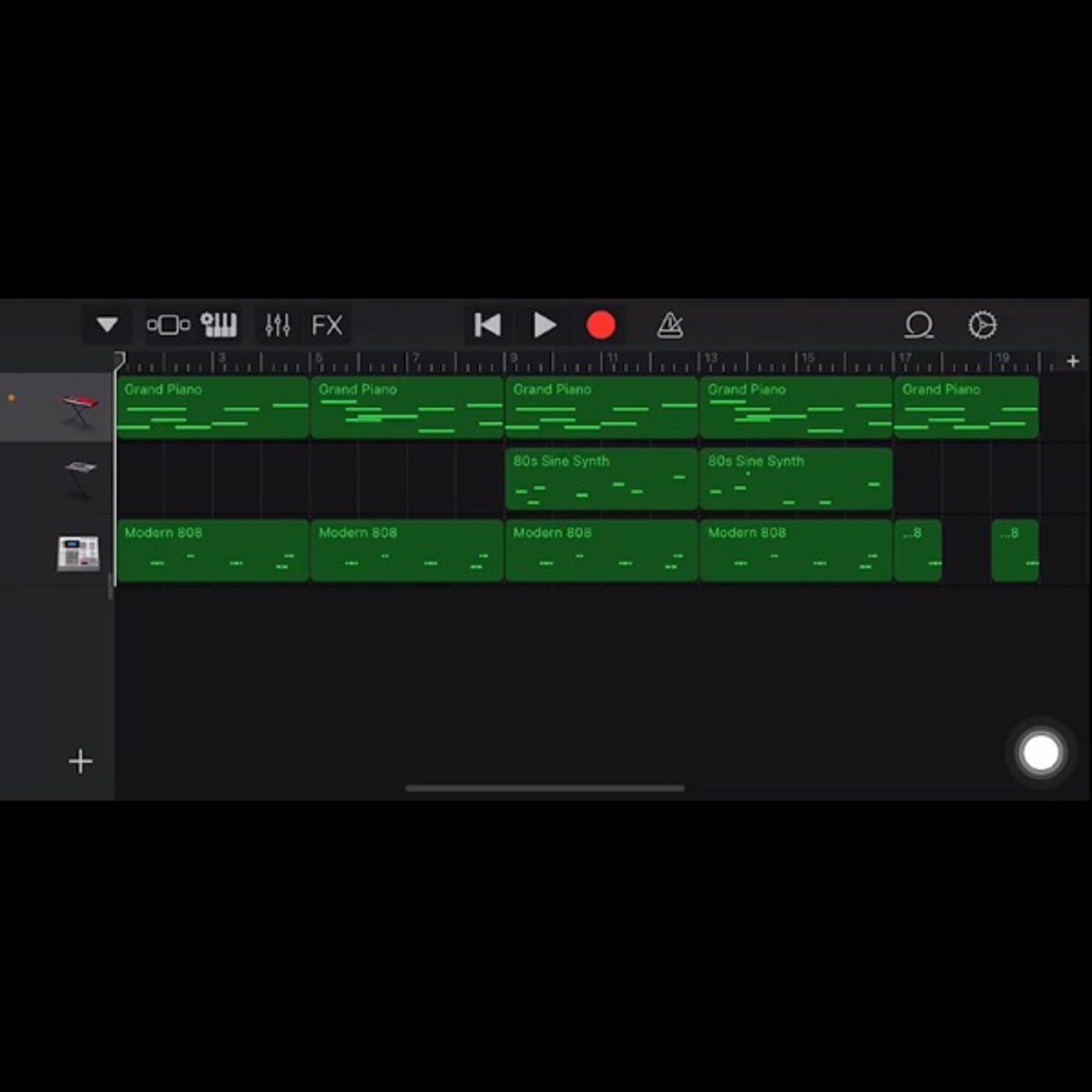Viewport: 1092px width, 1092px height.
Task: Add a new track with plus button
Action: 80,760
